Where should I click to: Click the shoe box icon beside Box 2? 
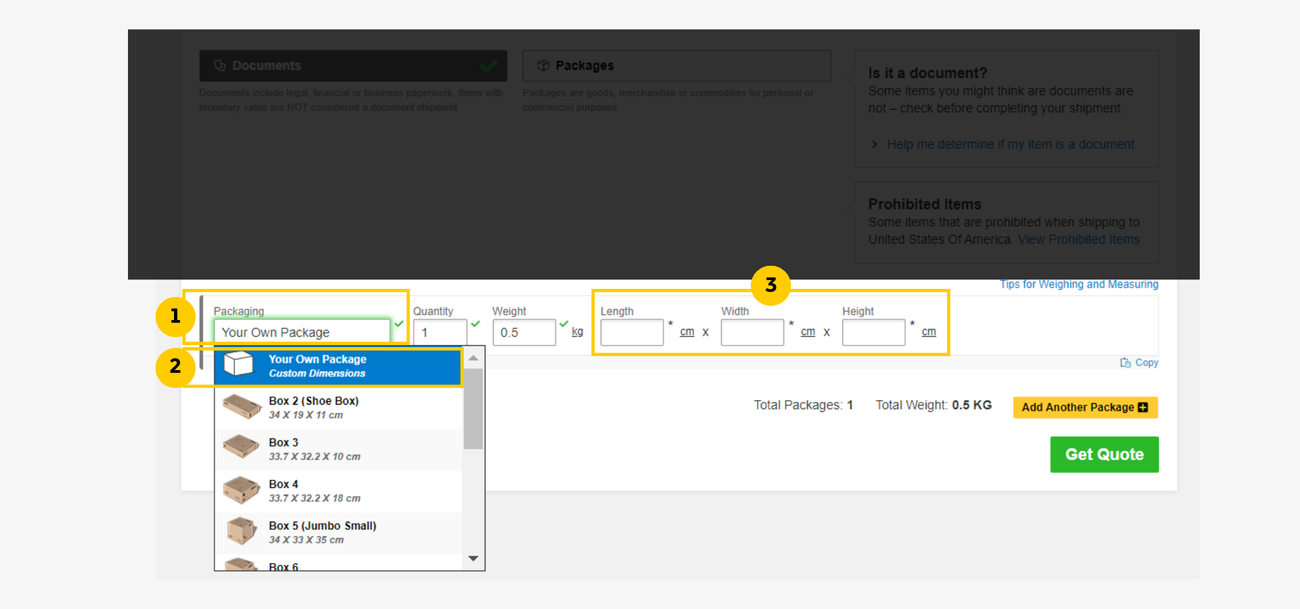pos(241,406)
